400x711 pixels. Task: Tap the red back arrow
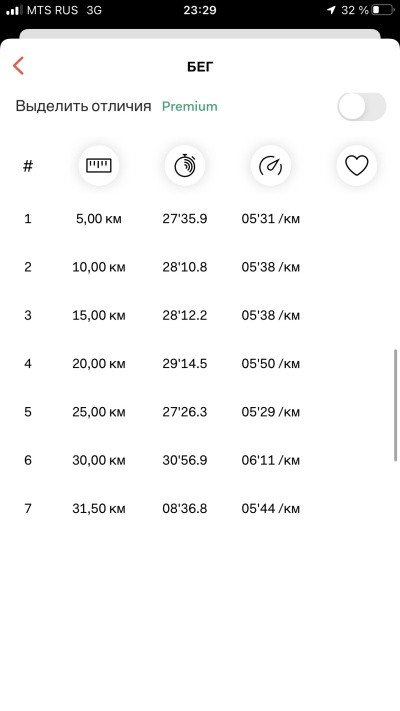click(18, 66)
